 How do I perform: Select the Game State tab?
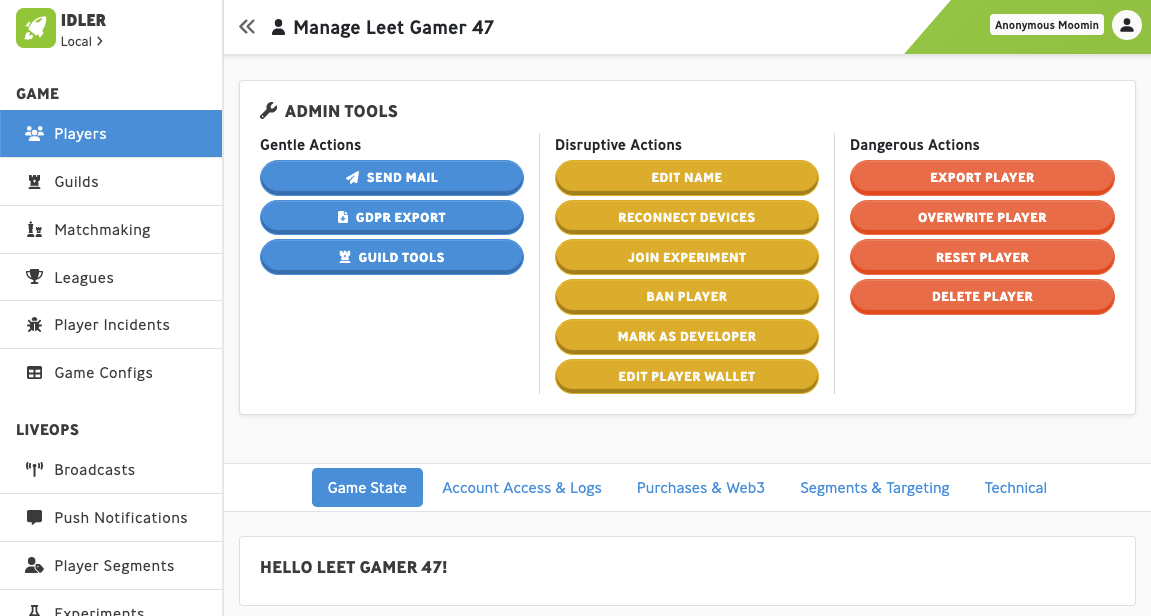367,488
